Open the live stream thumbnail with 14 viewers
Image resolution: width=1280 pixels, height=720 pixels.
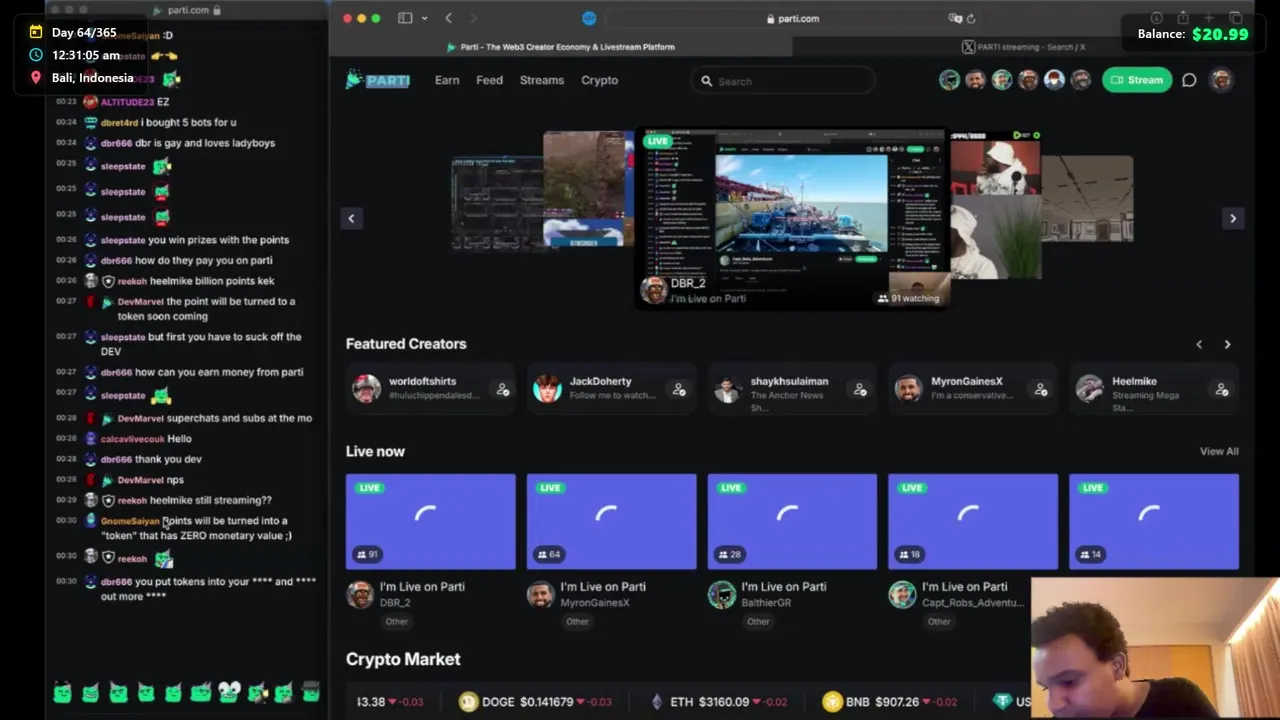pyautogui.click(x=1154, y=522)
